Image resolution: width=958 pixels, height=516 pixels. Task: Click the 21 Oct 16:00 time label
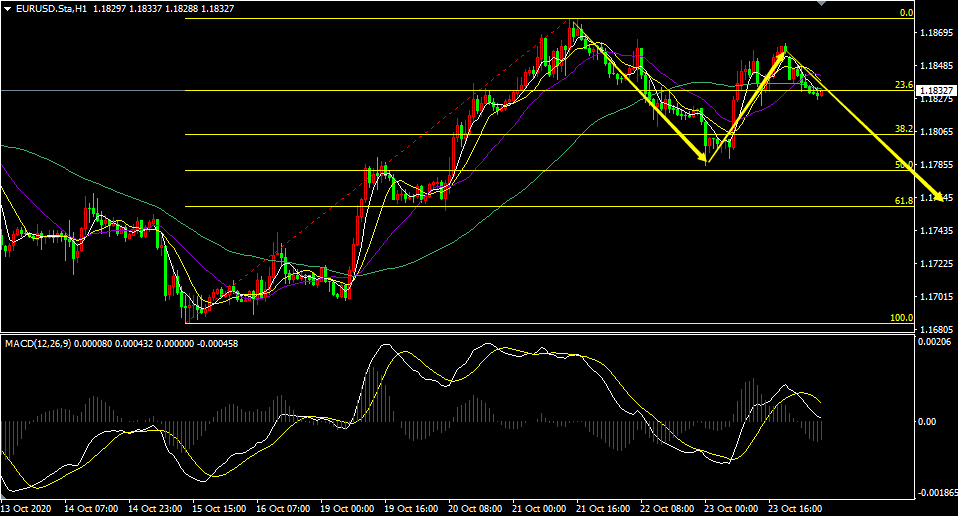click(x=604, y=508)
